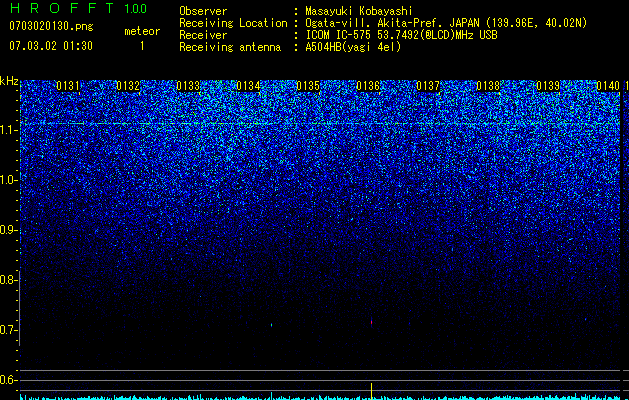629x400 pixels.
Task: Click the 0132 time marker
Action: [128, 86]
